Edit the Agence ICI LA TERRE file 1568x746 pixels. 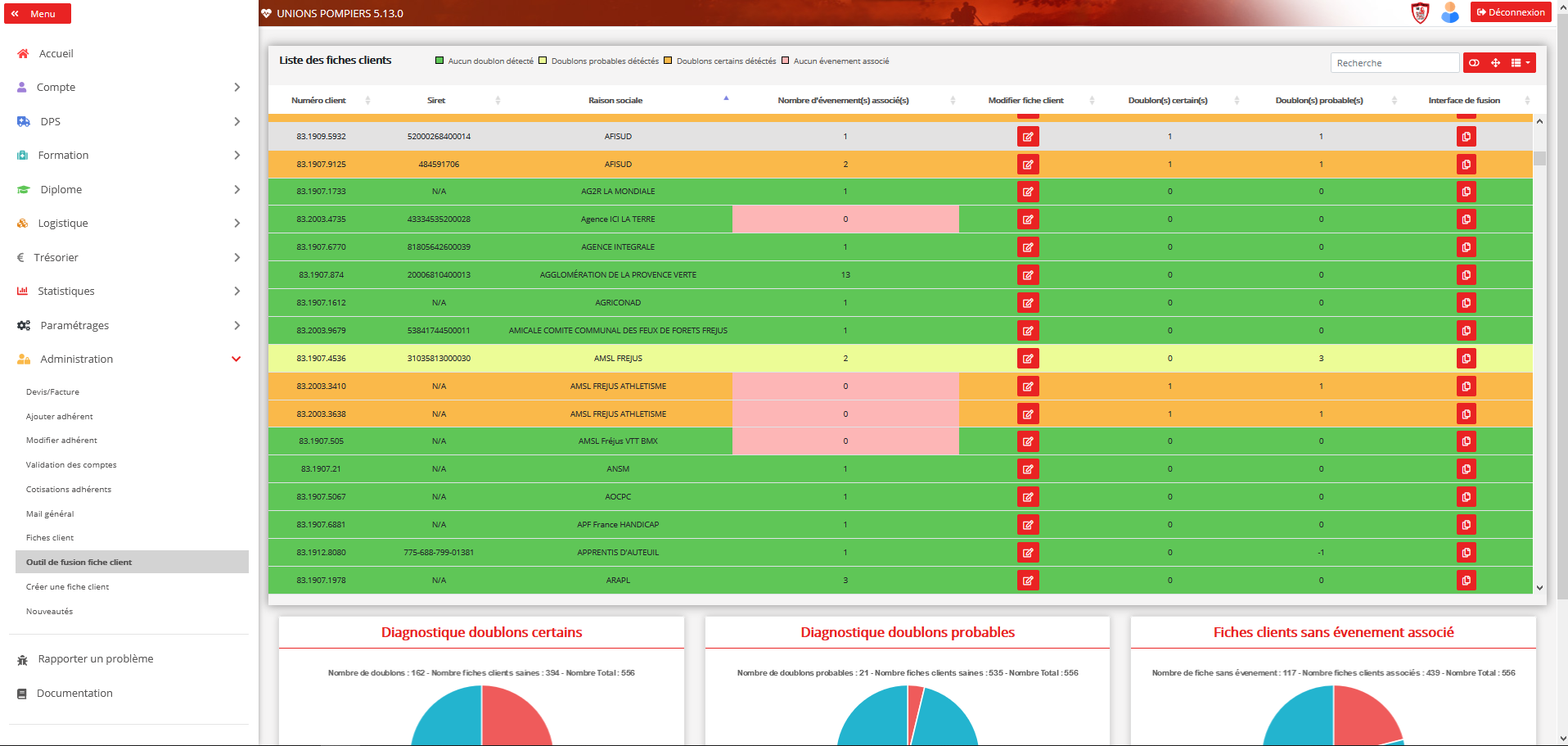point(1028,219)
